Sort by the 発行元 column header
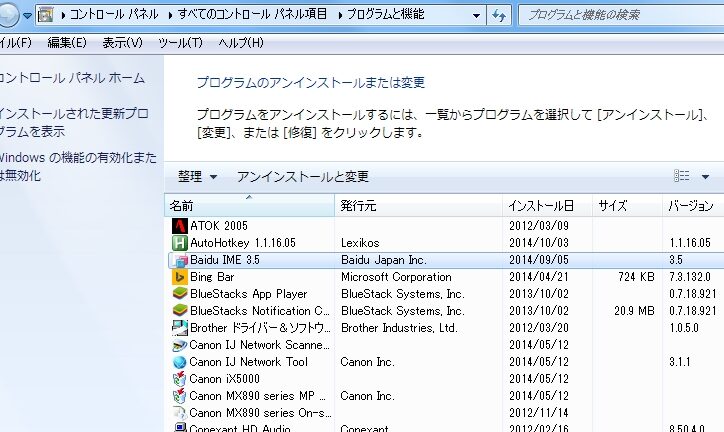Viewport: 724px width, 432px height. click(x=418, y=205)
